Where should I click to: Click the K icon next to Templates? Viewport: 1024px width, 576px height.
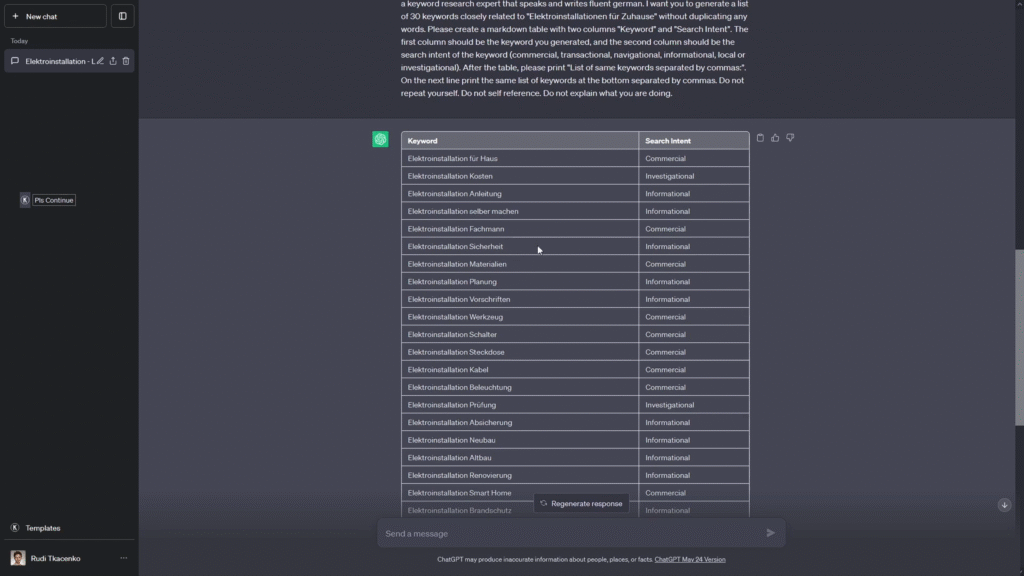coord(15,528)
